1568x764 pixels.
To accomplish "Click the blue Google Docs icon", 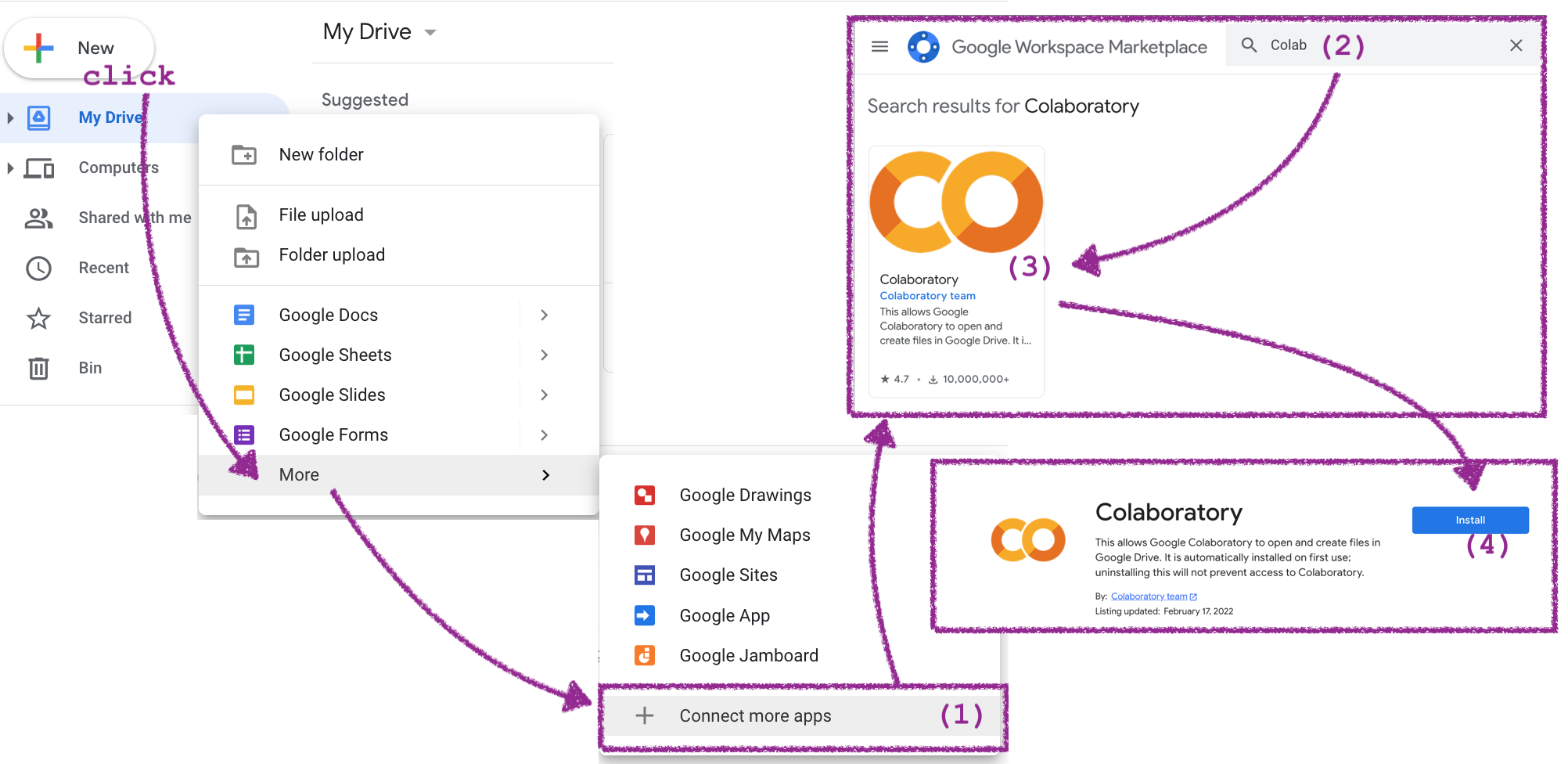I will click(244, 315).
